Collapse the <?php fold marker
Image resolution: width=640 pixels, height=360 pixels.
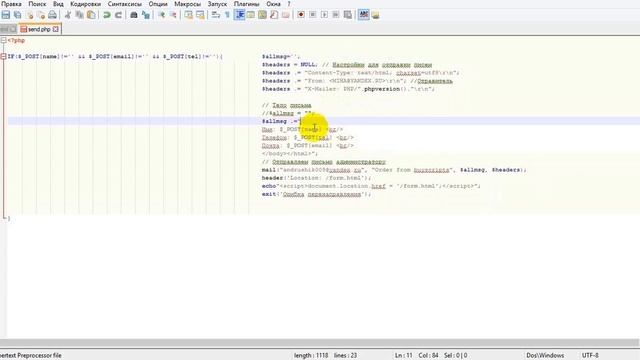click(x=3, y=40)
